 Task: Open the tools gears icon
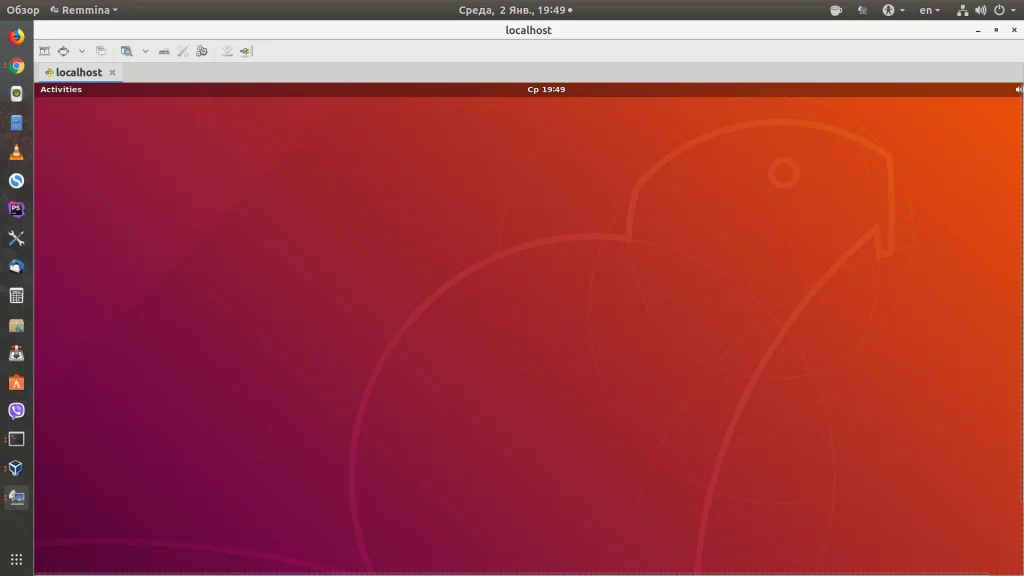coord(202,51)
